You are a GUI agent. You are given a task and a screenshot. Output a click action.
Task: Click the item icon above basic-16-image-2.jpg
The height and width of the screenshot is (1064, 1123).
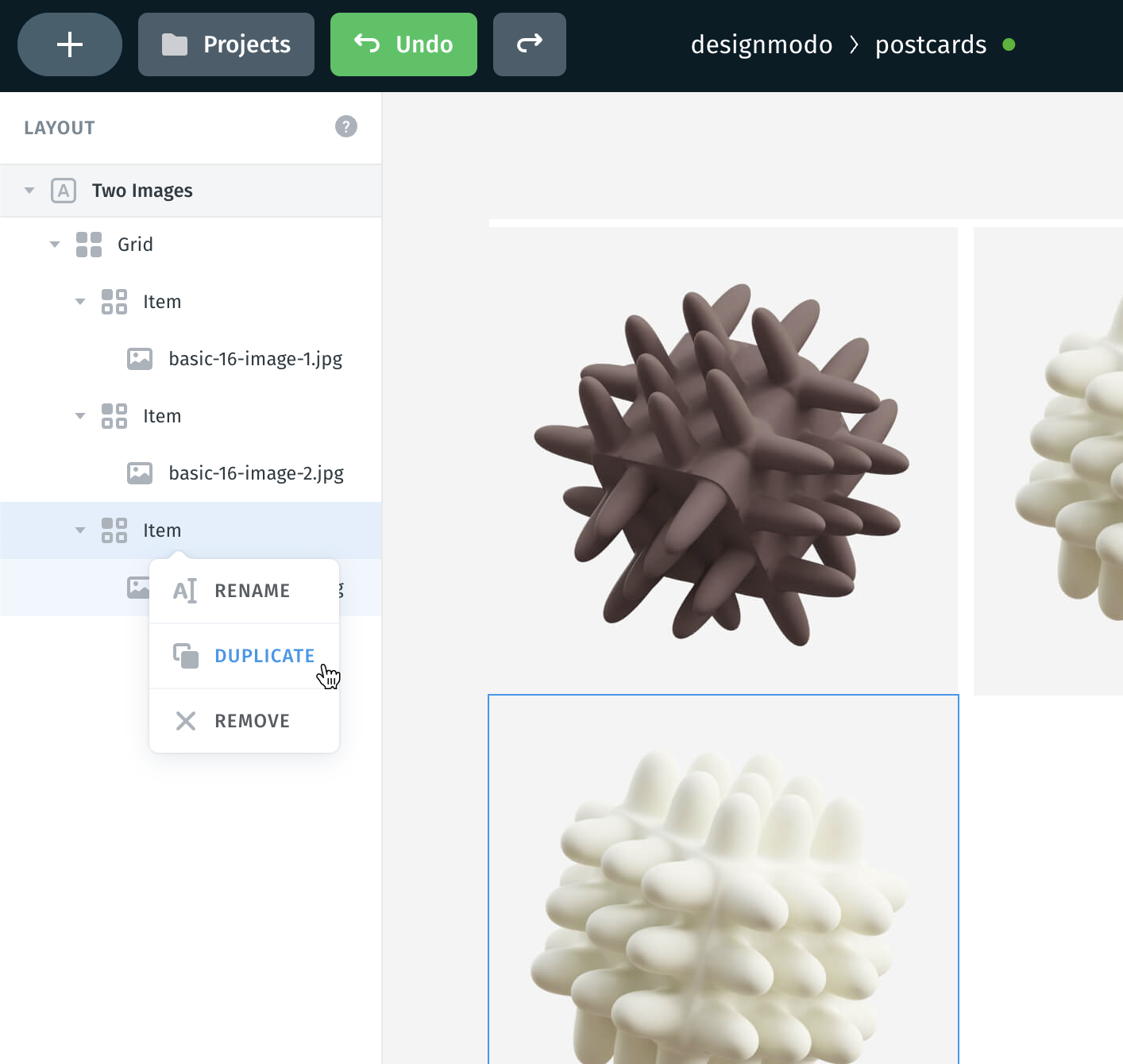pyautogui.click(x=114, y=416)
